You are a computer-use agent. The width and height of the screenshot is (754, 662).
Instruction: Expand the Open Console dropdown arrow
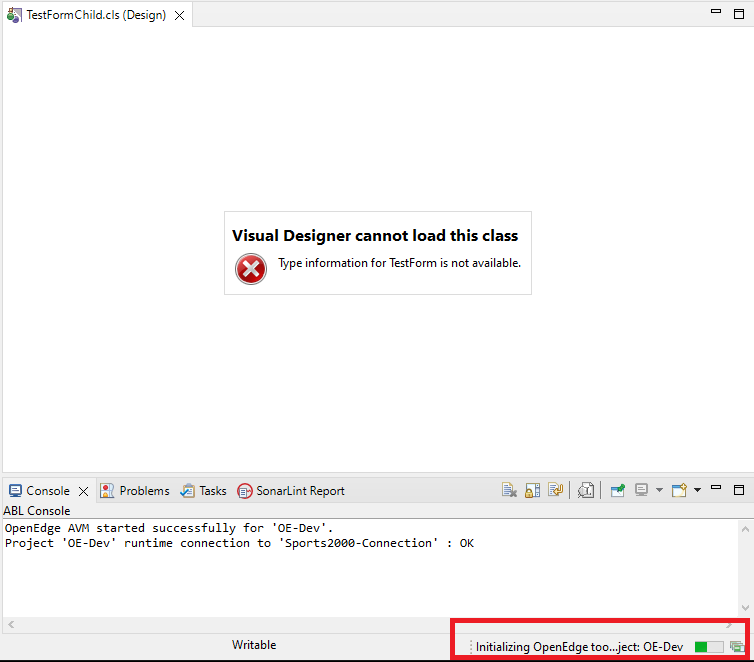697,490
